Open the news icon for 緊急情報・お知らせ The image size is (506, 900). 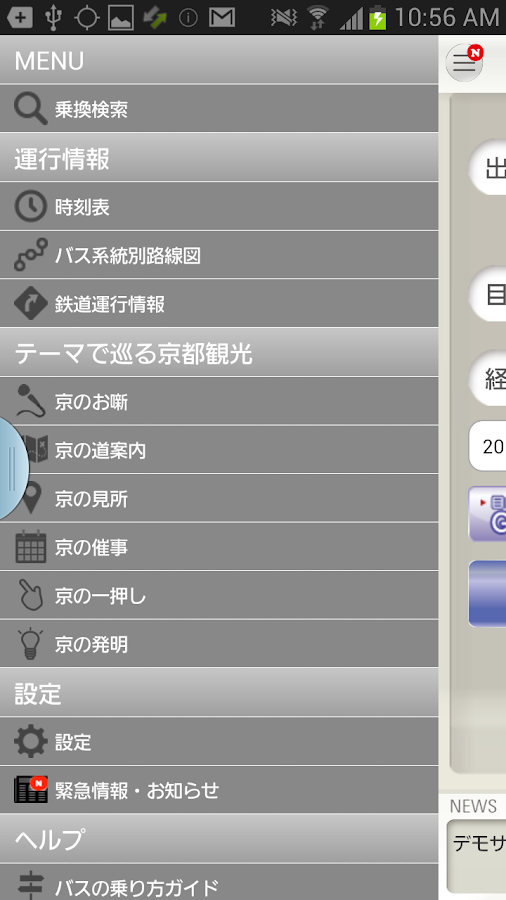(x=30, y=790)
